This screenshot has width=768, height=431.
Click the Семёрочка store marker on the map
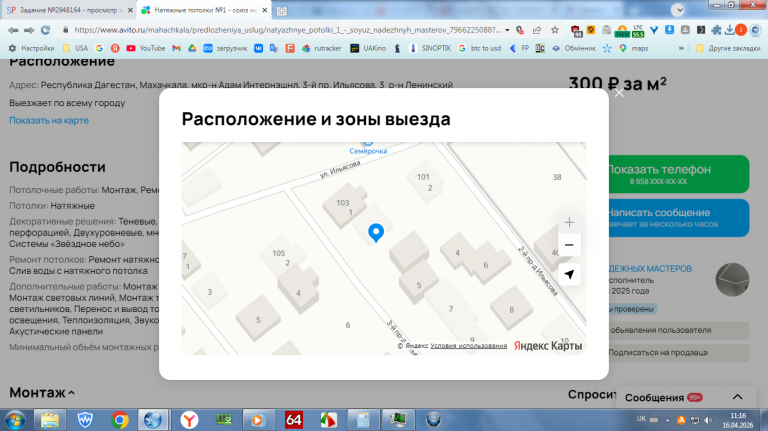pos(368,147)
